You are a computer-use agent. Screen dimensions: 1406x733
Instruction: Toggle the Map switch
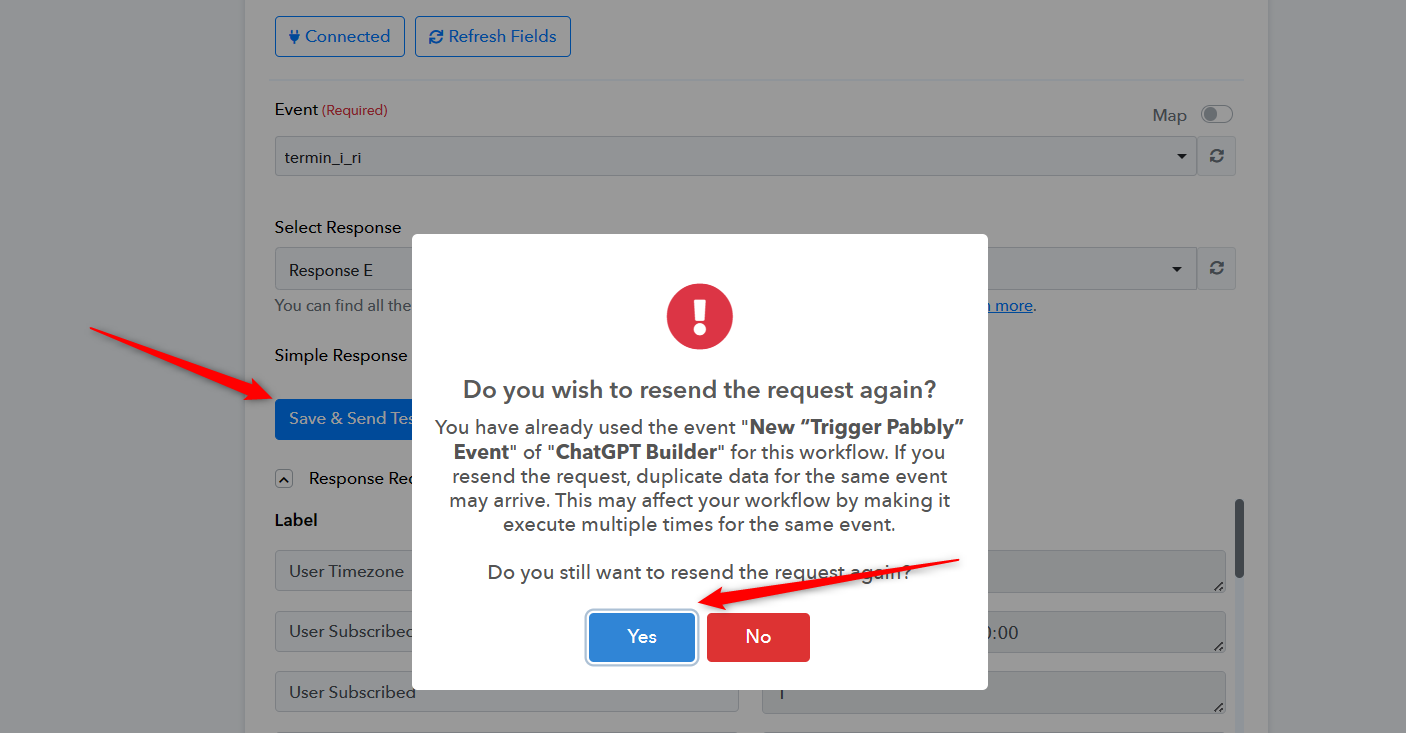(x=1216, y=114)
